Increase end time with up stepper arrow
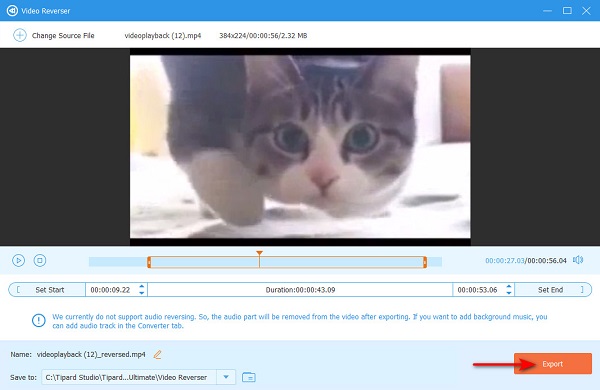 pos(509,286)
